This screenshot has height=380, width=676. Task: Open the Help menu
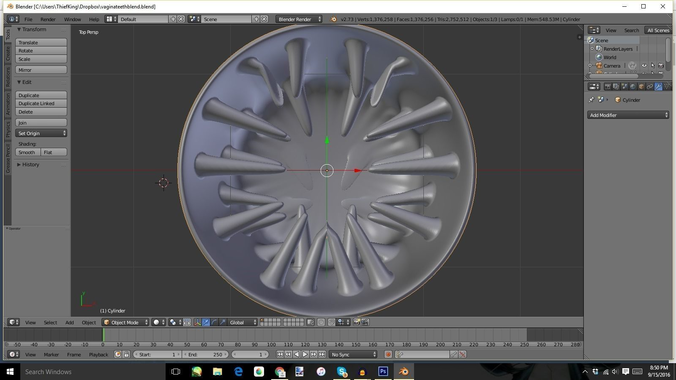(x=94, y=19)
